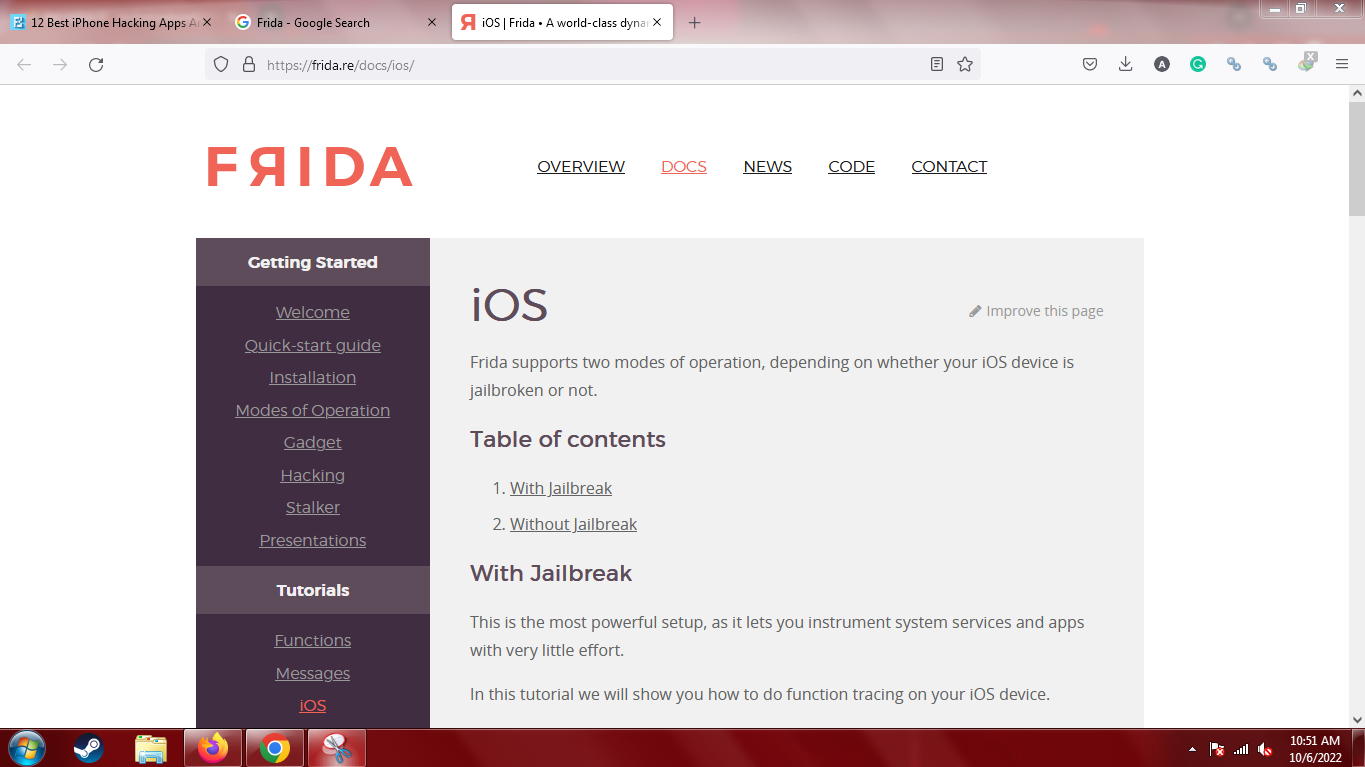
Task: Open the Messages tutorial link
Action: pyautogui.click(x=313, y=673)
